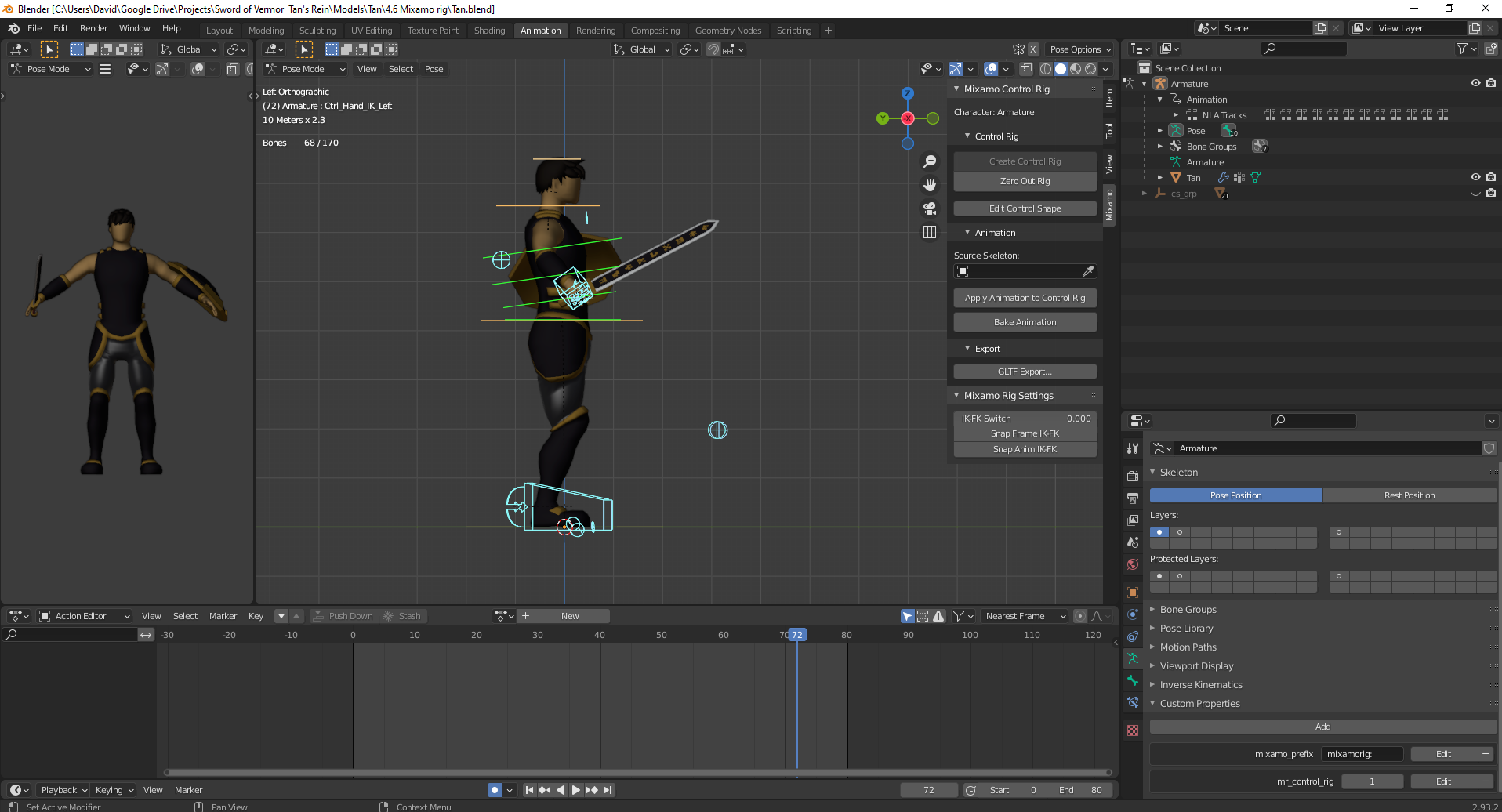Switch to the Shading workspace tab
The width and height of the screenshot is (1502, 812).
point(489,30)
